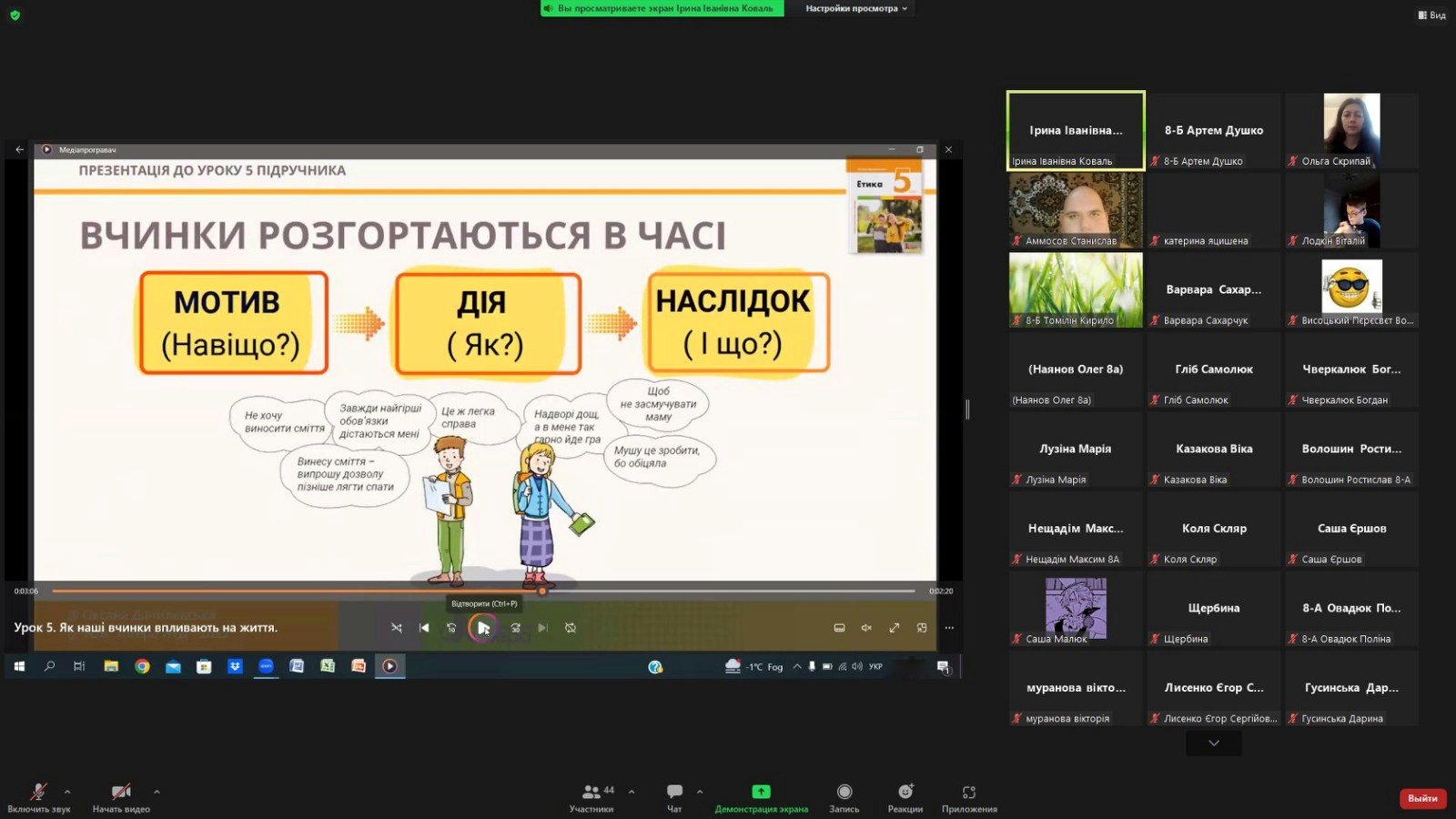Screen dimensions: 1456x819
Task: Show more participants with the down chevron
Action: tap(1214, 743)
